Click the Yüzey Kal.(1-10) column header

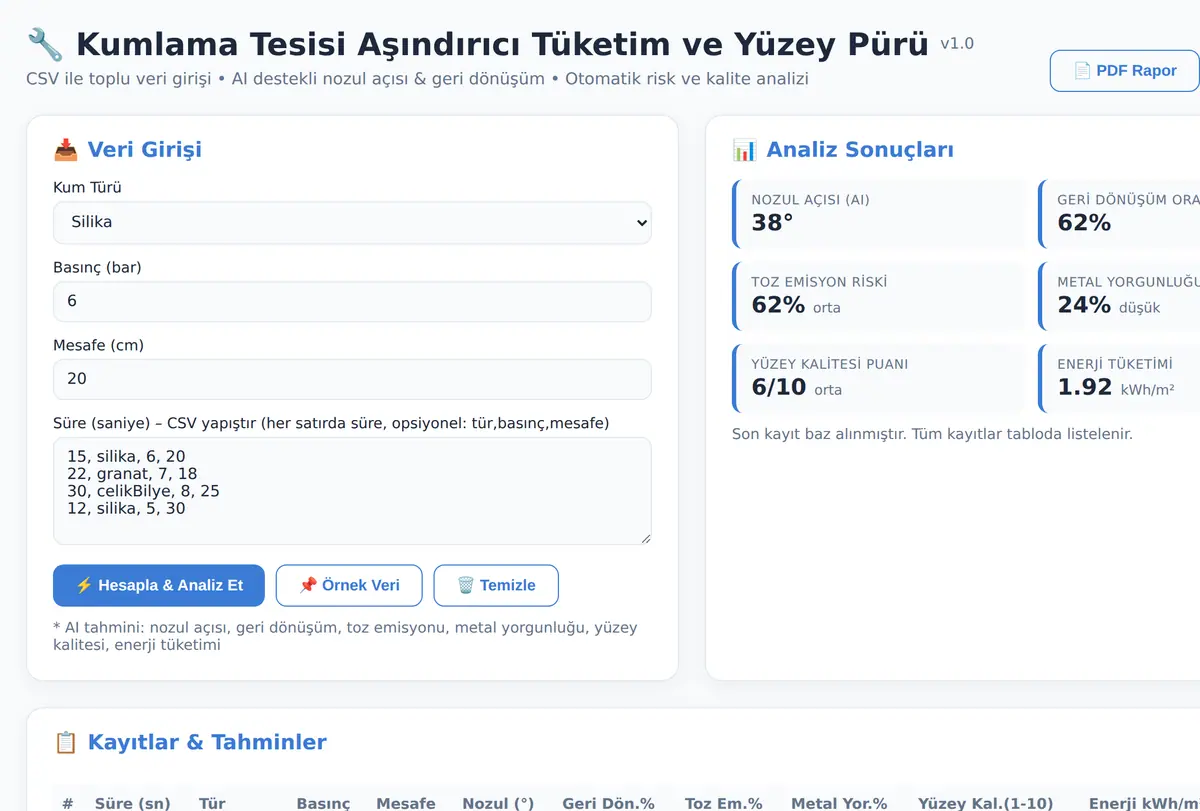click(x=985, y=803)
